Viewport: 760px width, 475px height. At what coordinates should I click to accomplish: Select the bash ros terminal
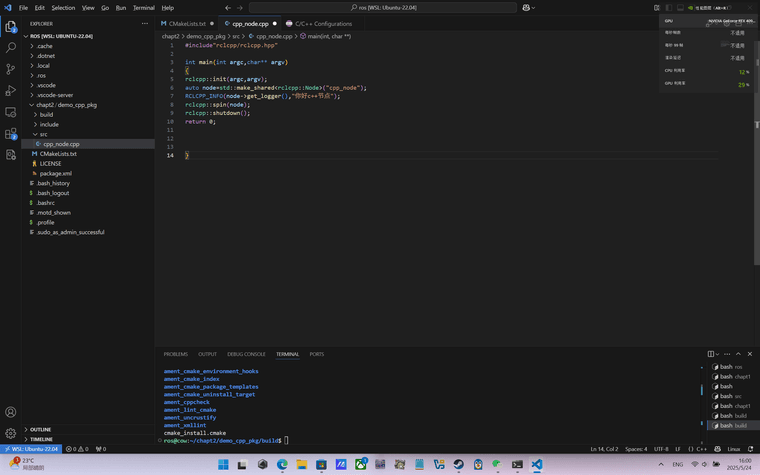(x=730, y=367)
